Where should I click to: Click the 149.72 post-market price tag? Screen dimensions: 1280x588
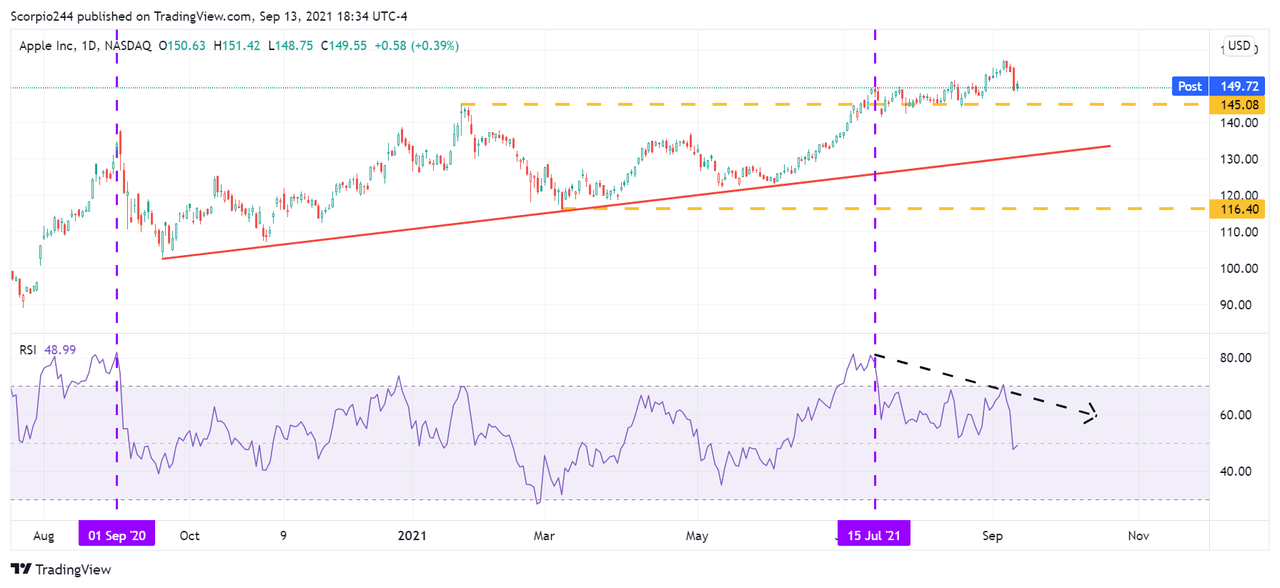pos(1237,87)
